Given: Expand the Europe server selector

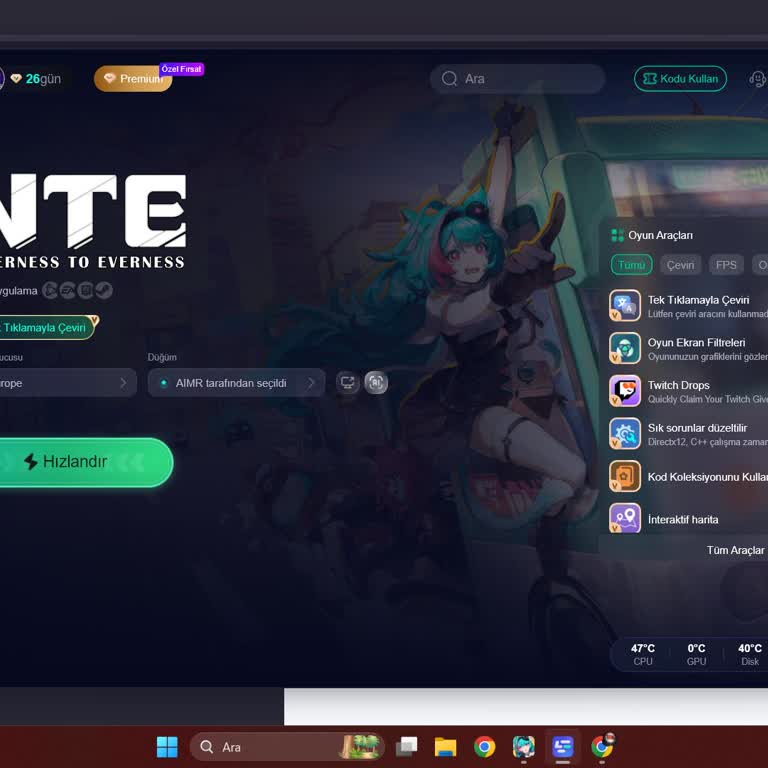Looking at the screenshot, I should [x=68, y=383].
